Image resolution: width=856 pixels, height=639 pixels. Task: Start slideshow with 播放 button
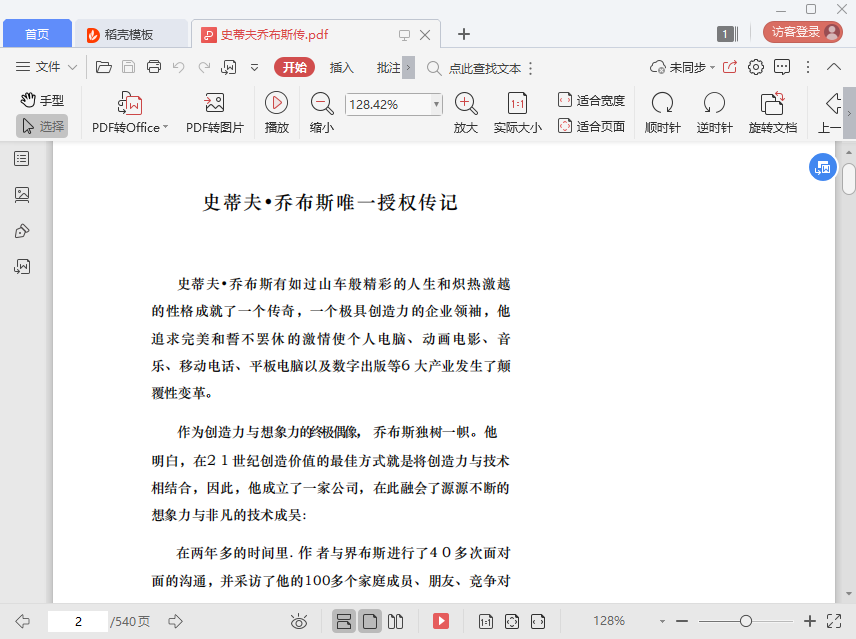277,113
